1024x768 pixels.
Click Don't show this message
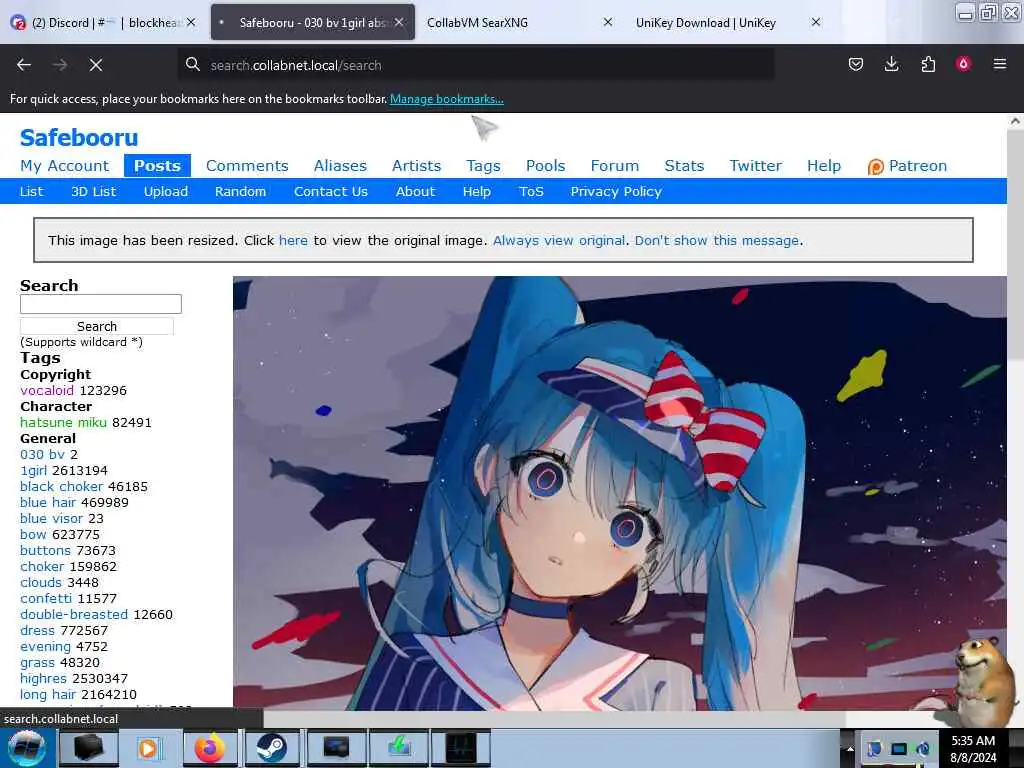click(716, 240)
